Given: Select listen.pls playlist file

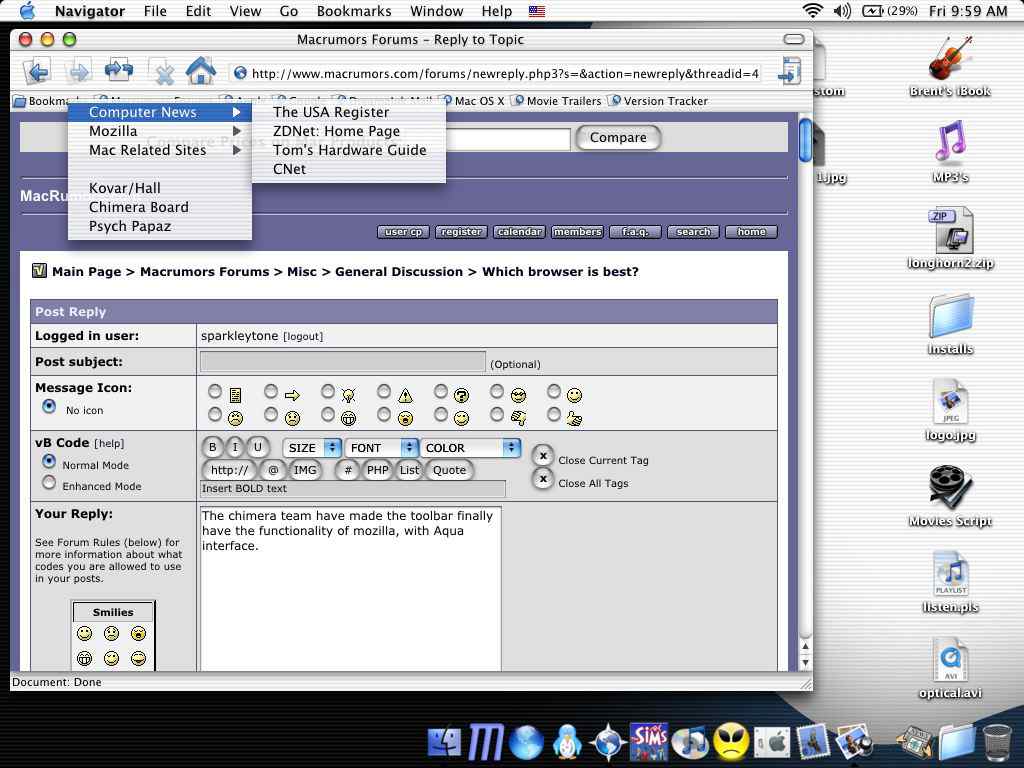Looking at the screenshot, I should click(950, 583).
